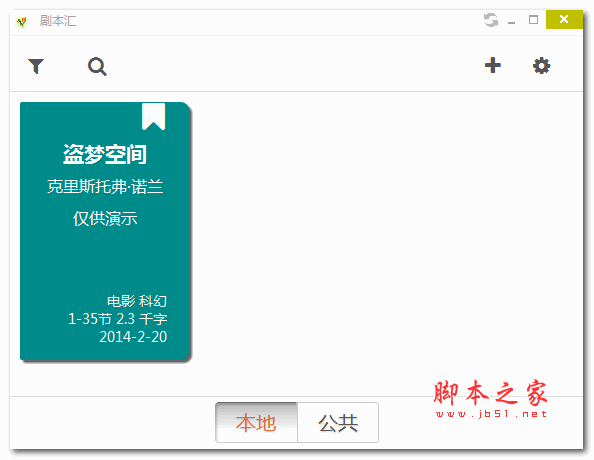Click author name 克里斯托弗·诺兰
The width and height of the screenshot is (594, 460).
[x=105, y=186]
